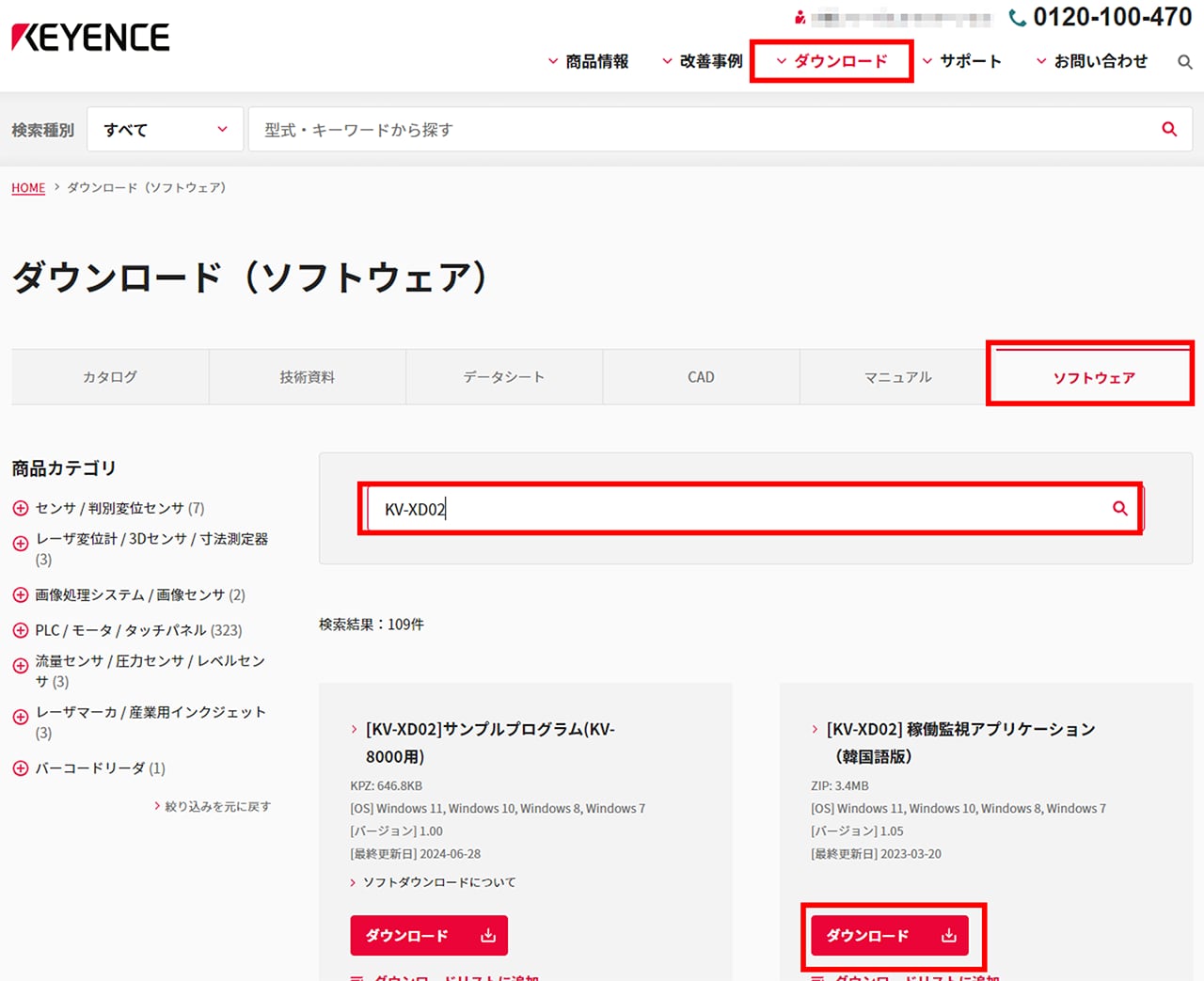Viewport: 1204px width, 981px height.
Task: Click the phone icon beside 0120-100-470
Action: 1017,18
